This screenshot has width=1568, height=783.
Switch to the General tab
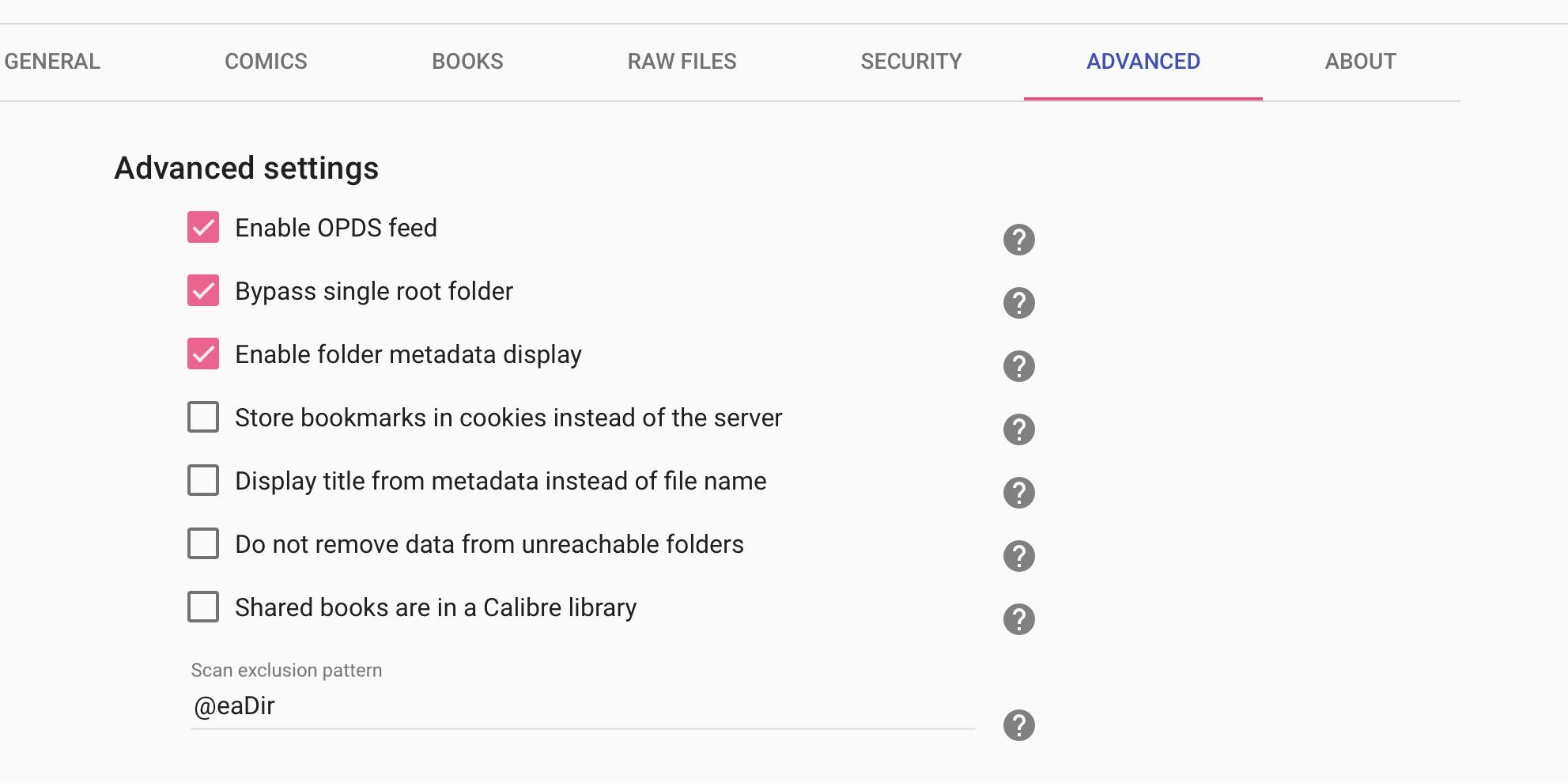tap(52, 62)
